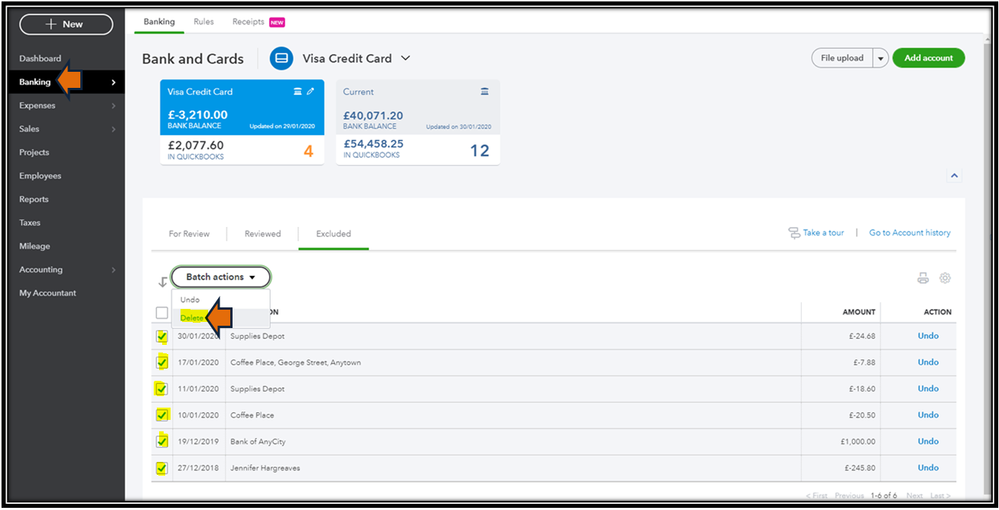The image size is (999, 510).
Task: Expand the Expenses sidebar submenu arrow
Action: [113, 106]
